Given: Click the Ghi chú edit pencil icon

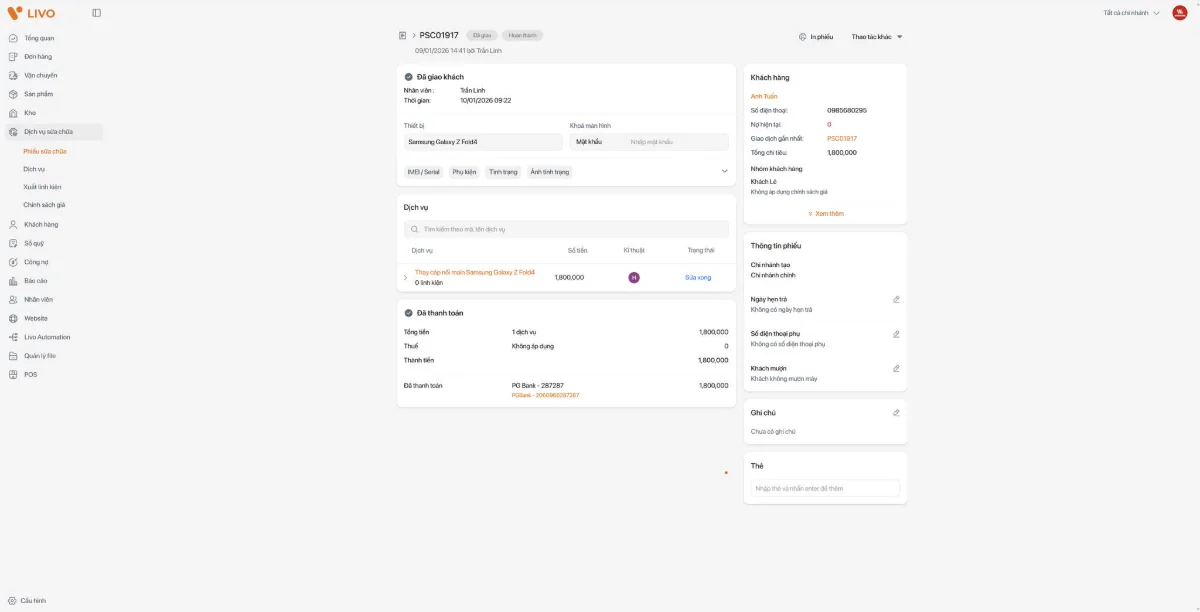Looking at the screenshot, I should pos(896,412).
